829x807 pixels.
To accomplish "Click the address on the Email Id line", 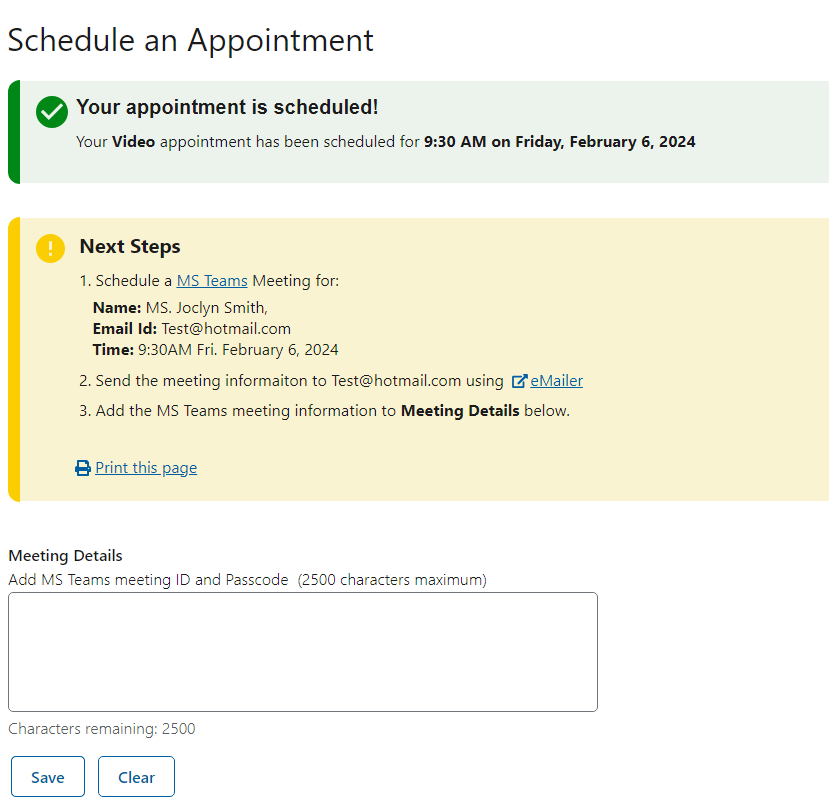I will [226, 329].
